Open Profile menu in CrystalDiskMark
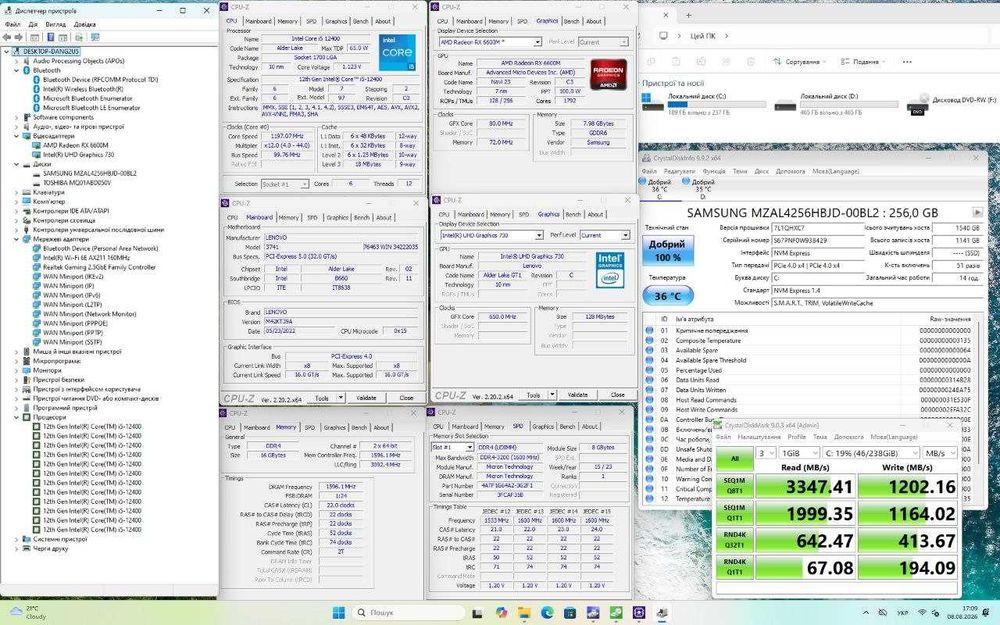1000x625 pixels. point(797,438)
